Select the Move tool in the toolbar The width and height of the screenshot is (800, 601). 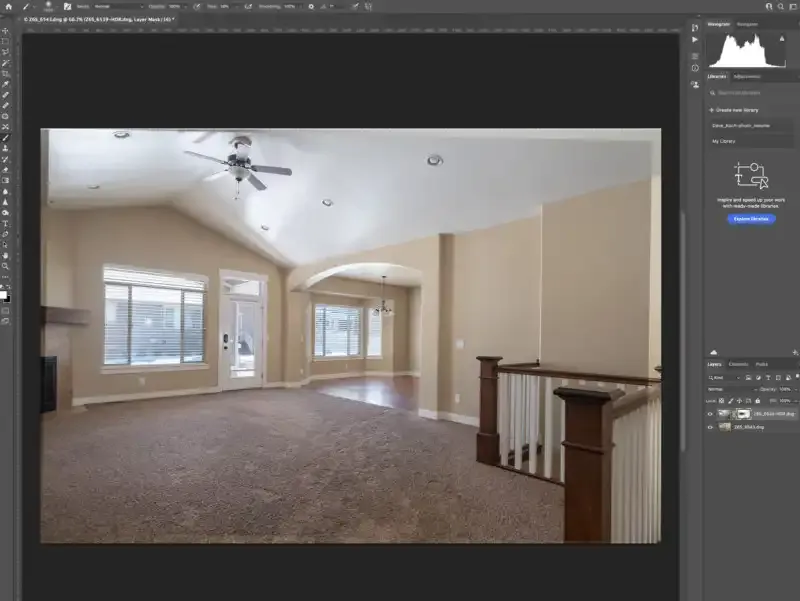point(7,30)
